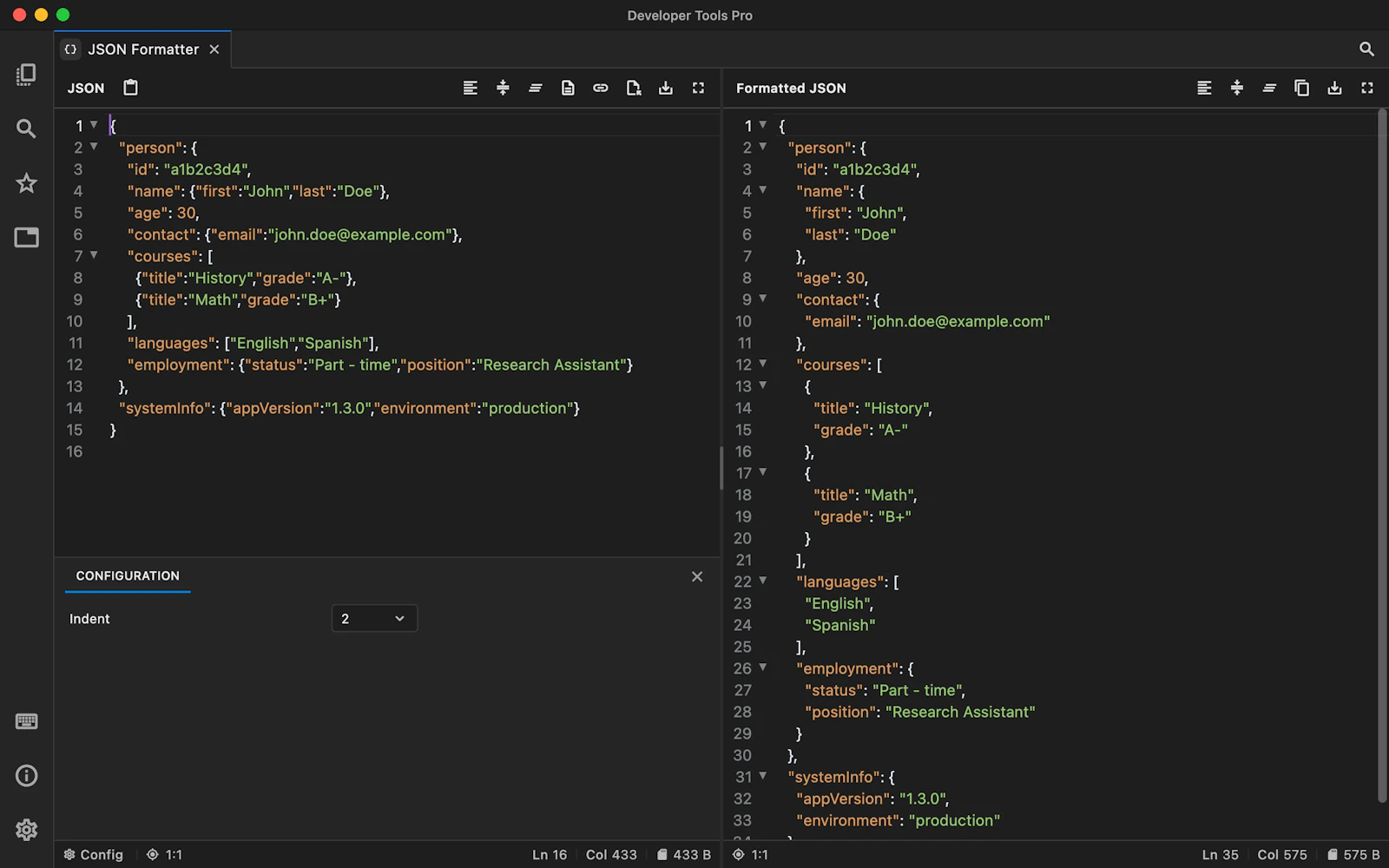Open the folder/panel icon in left sidebar
1389x868 pixels.
click(x=26, y=237)
